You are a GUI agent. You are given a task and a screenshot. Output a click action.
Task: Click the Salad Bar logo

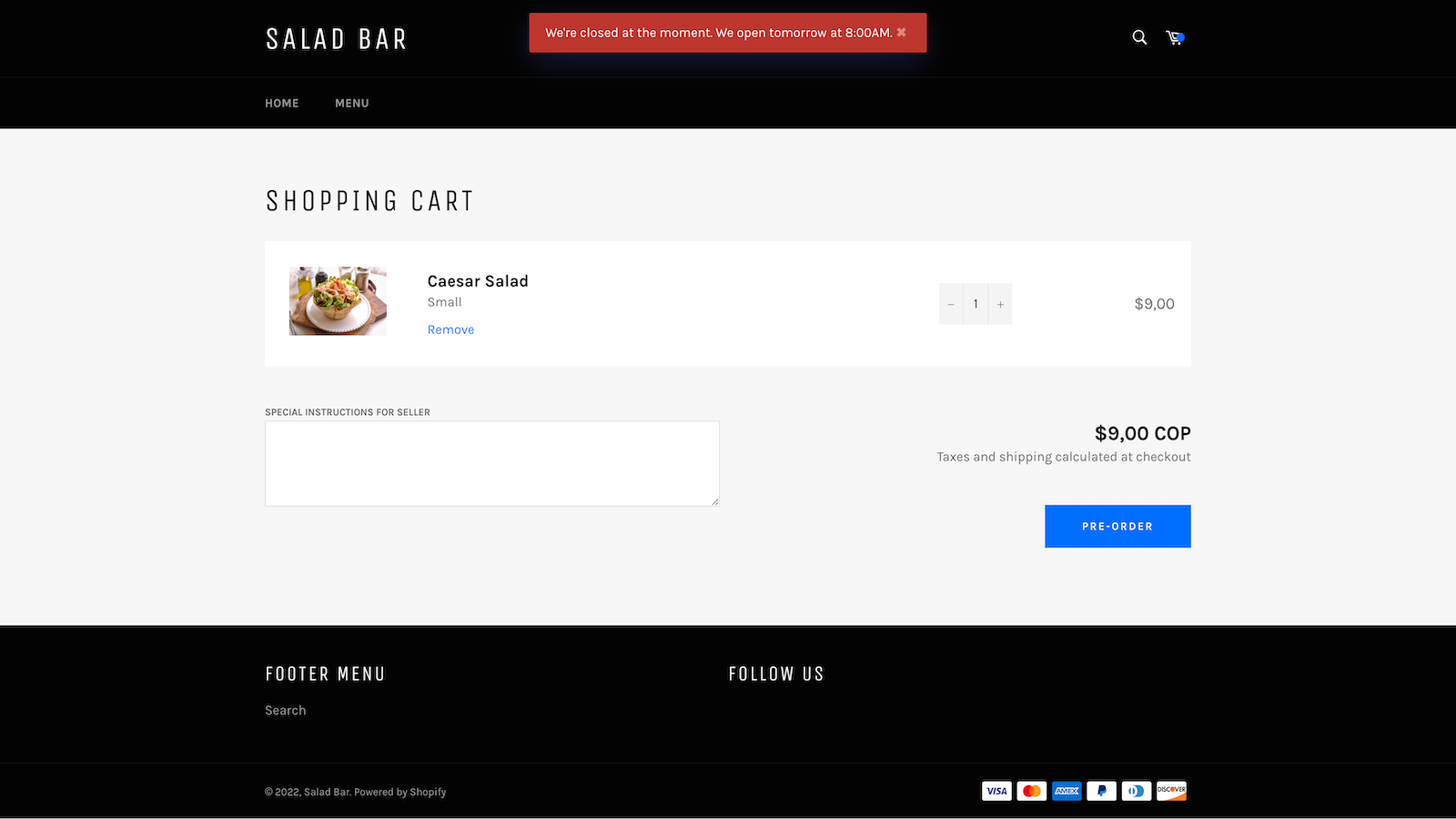(x=336, y=39)
